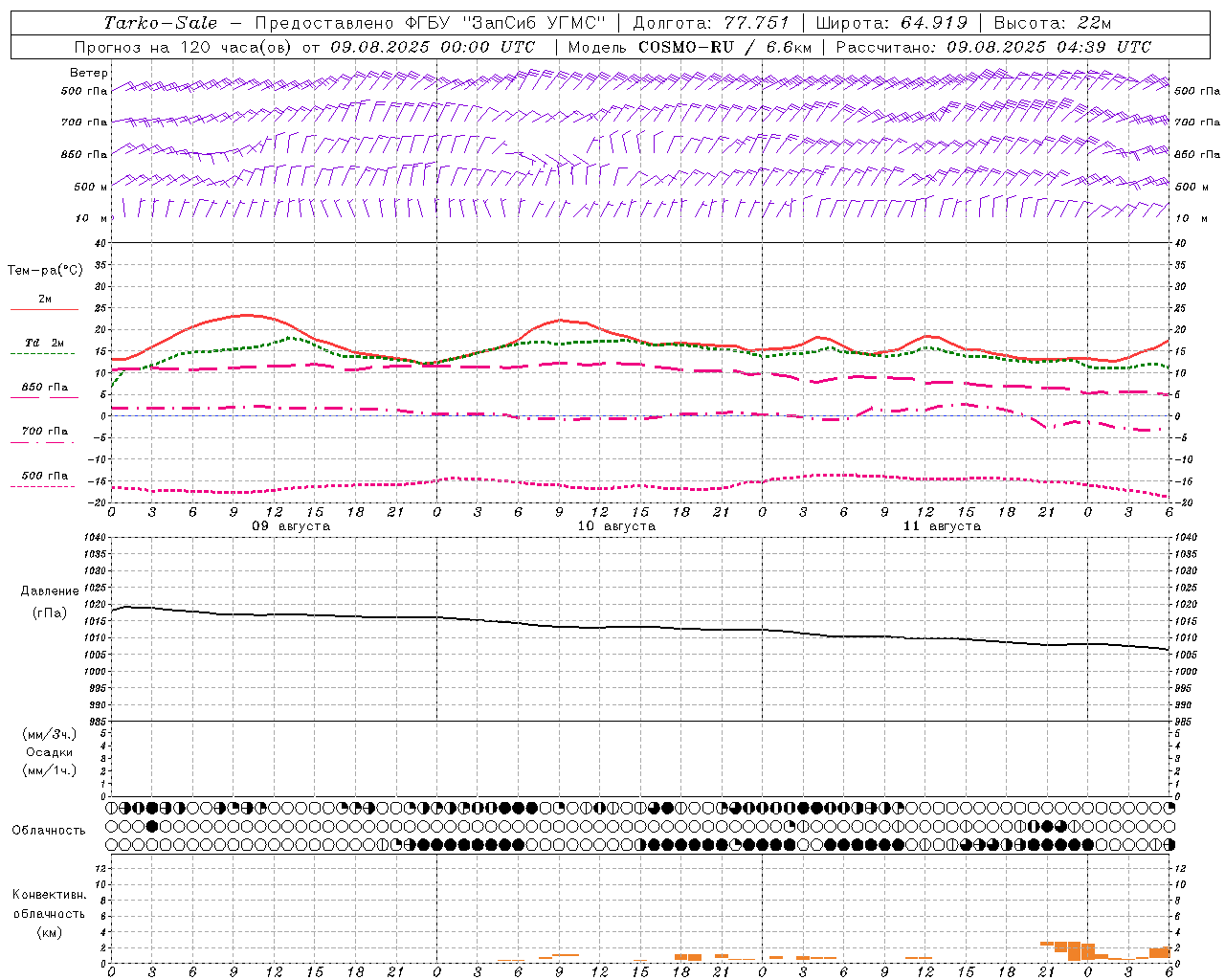
Task: Click the right-side '500 гПа' wind-level label
Action: click(1197, 91)
